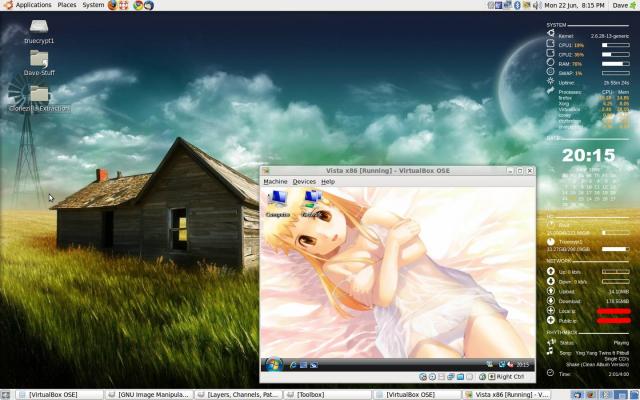Click VirtualBox optical drive status icon
The height and width of the screenshot is (400, 640).
pos(432,377)
